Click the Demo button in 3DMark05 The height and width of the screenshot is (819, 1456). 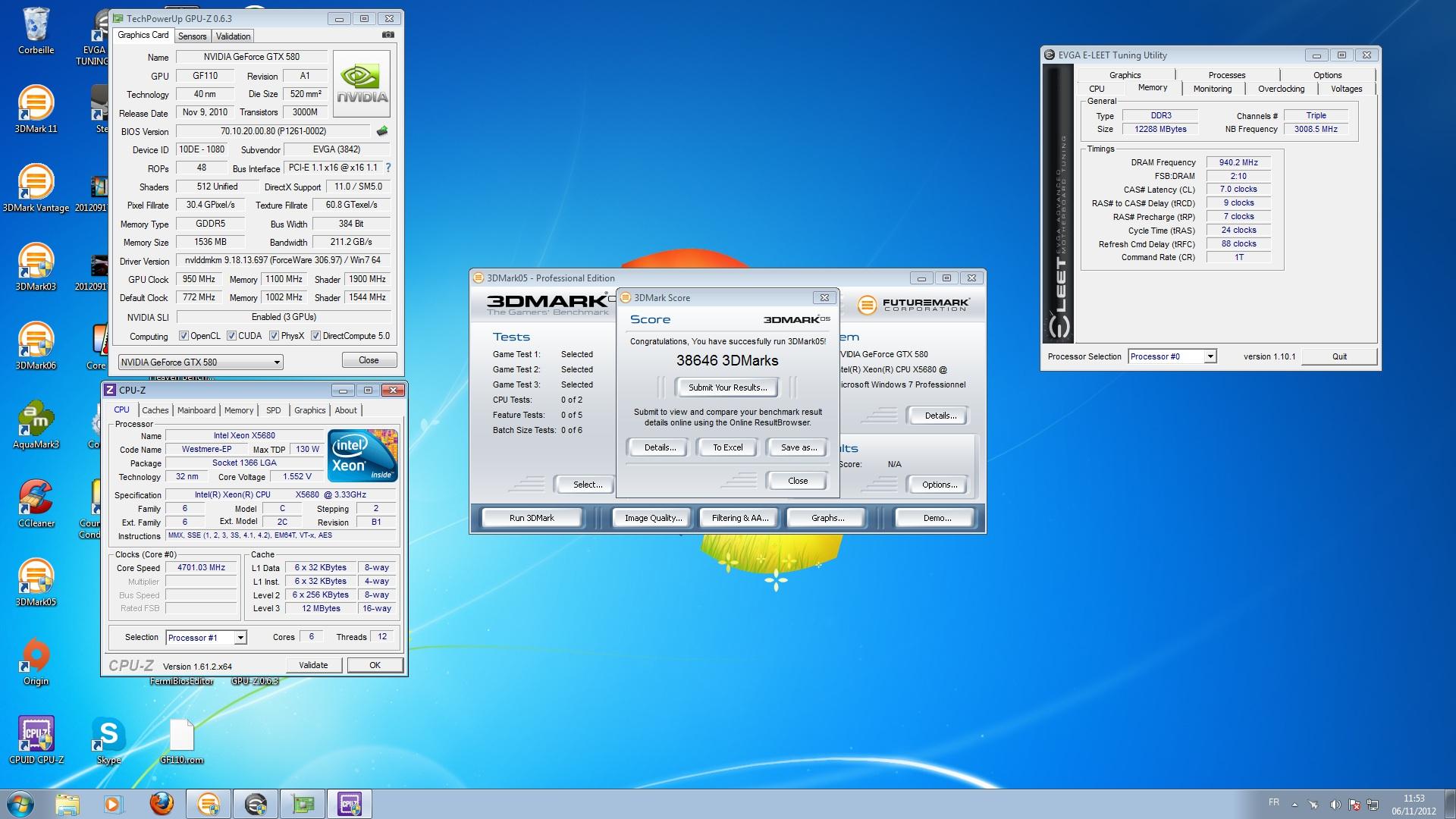pos(937,518)
